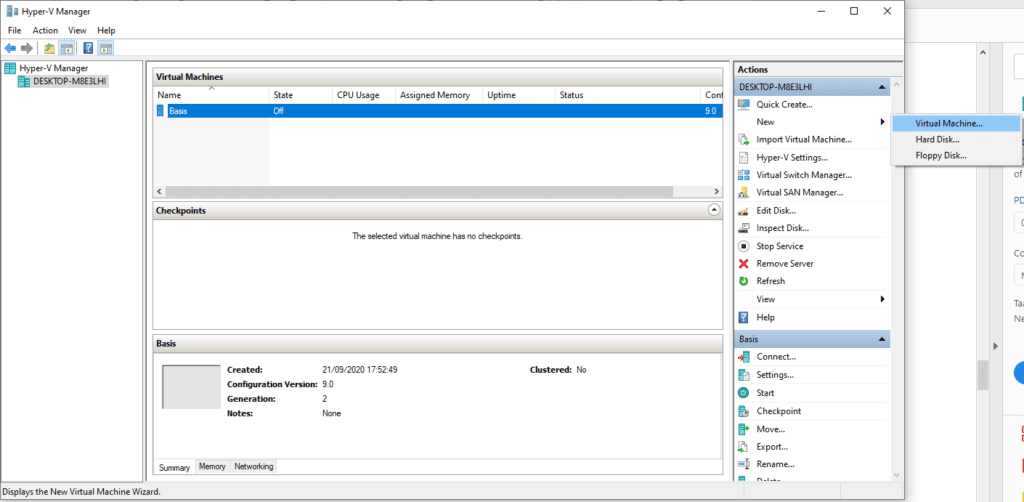Open the Help menu in menu bar
Image resolution: width=1024 pixels, height=502 pixels.
coord(106,30)
